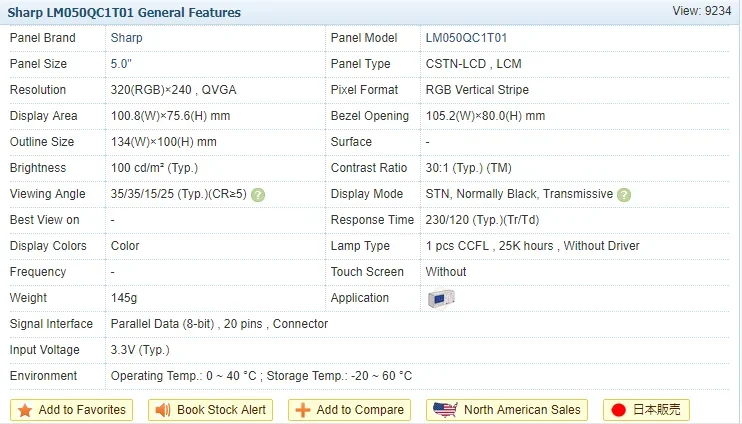This screenshot has height=424, width=742.
Task: Click the 145g weight value
Action: (124, 298)
